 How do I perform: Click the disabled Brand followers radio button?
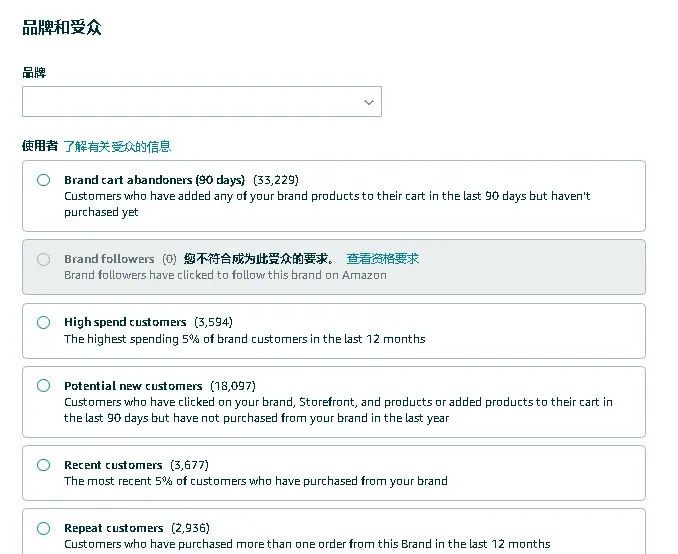coord(43,259)
